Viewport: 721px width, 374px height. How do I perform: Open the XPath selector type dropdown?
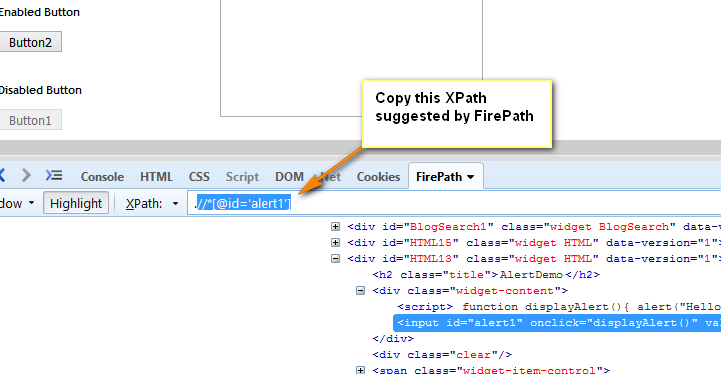[x=175, y=203]
